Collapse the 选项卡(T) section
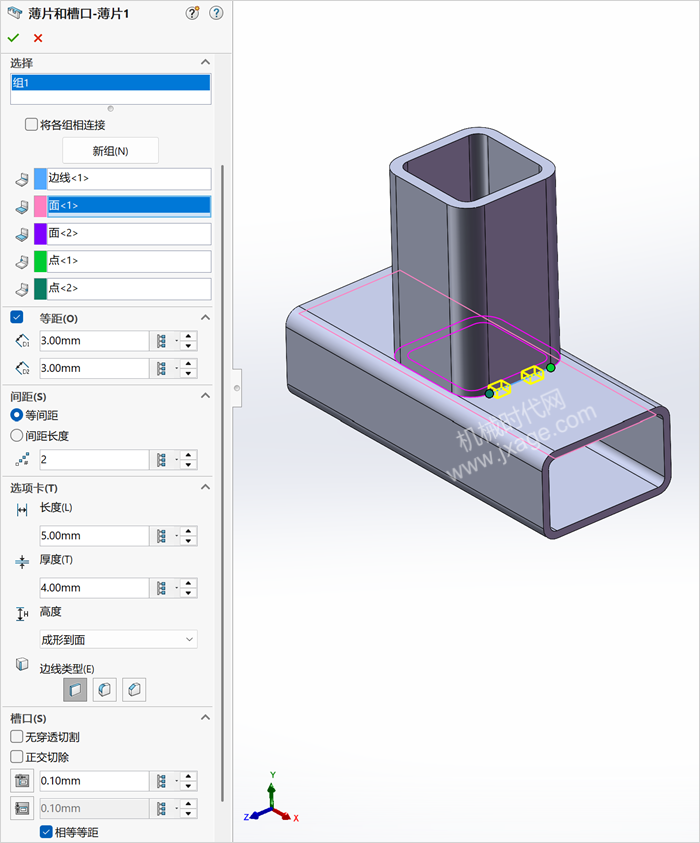Image resolution: width=700 pixels, height=843 pixels. click(205, 487)
